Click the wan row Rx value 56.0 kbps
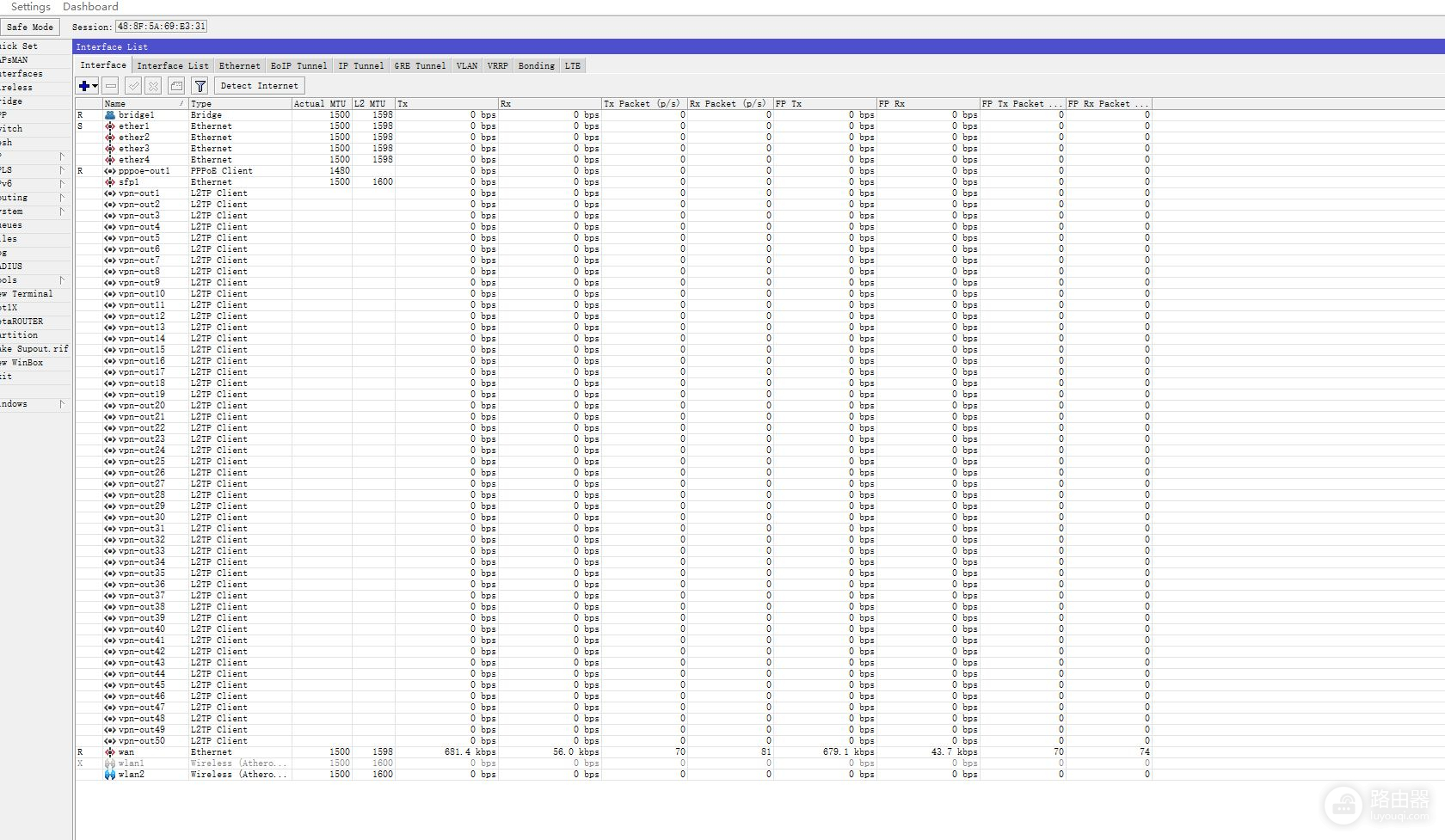 point(575,751)
